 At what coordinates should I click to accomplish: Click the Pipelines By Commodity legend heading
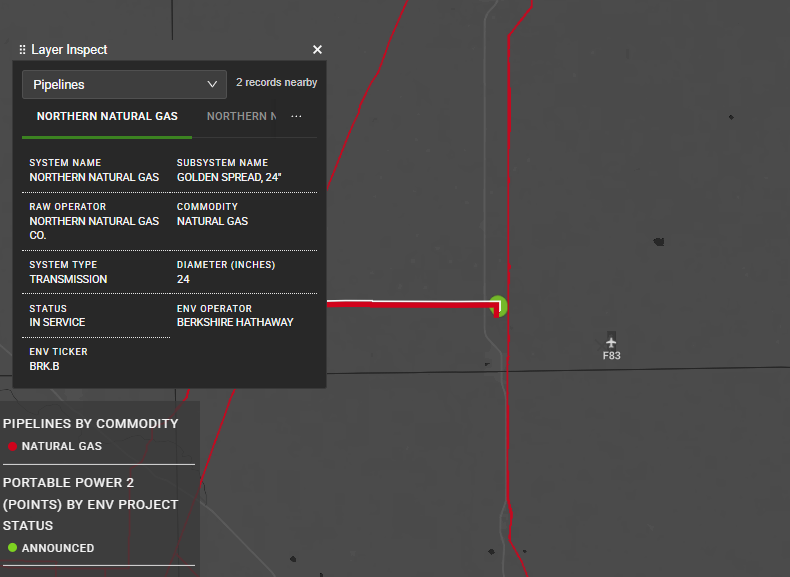click(x=90, y=424)
